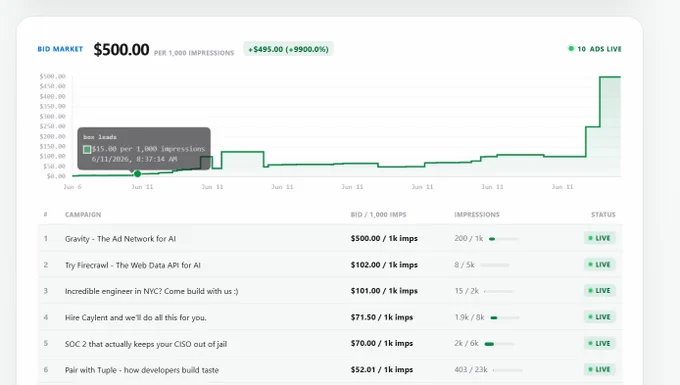Viewport: 680px width, 385px height.
Task: Click the BID MARKET label
Action: 60,49
